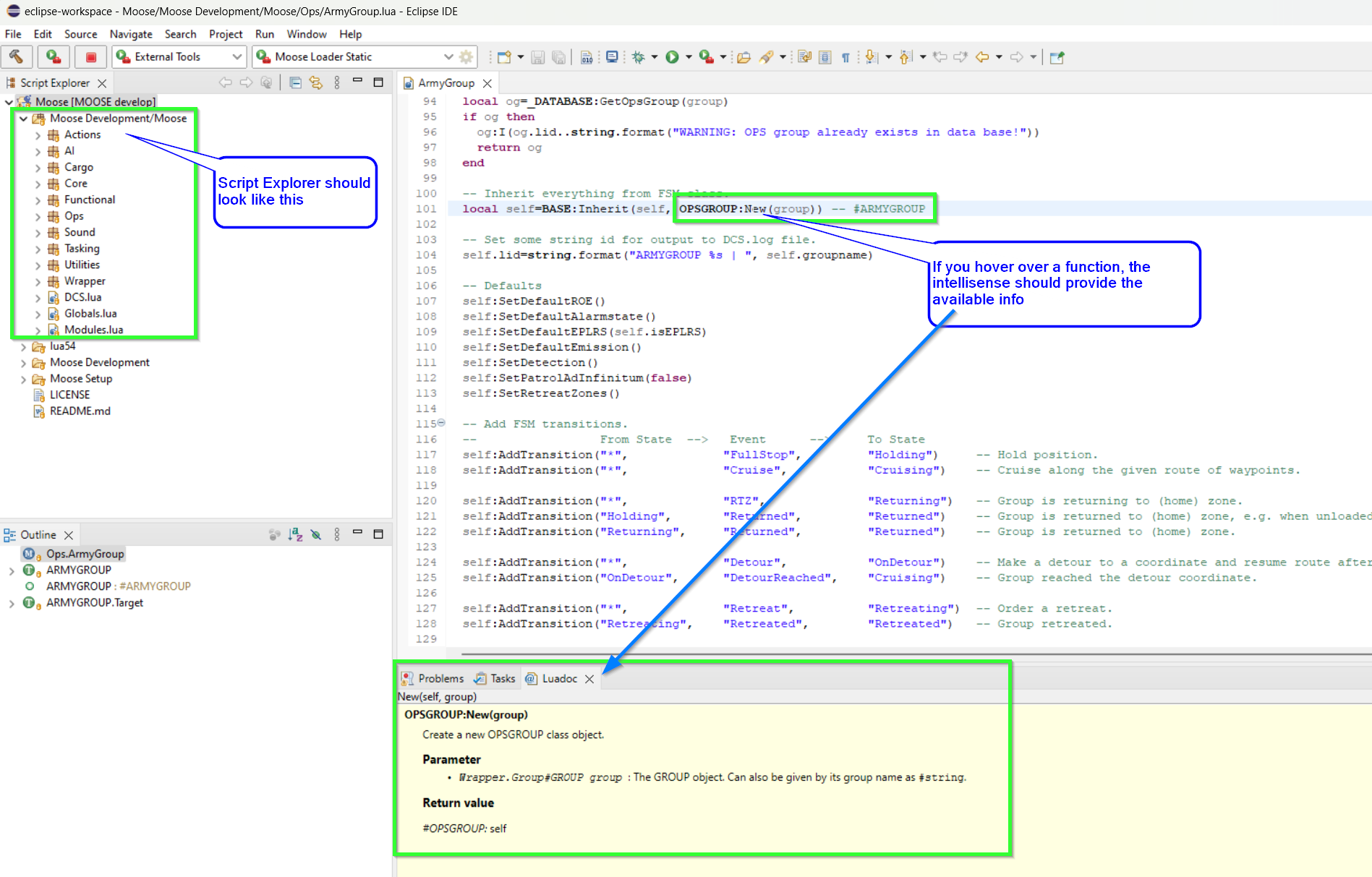This screenshot has height=877, width=1372.
Task: Expand the Actions folder in Script Explorer
Action: click(x=38, y=134)
